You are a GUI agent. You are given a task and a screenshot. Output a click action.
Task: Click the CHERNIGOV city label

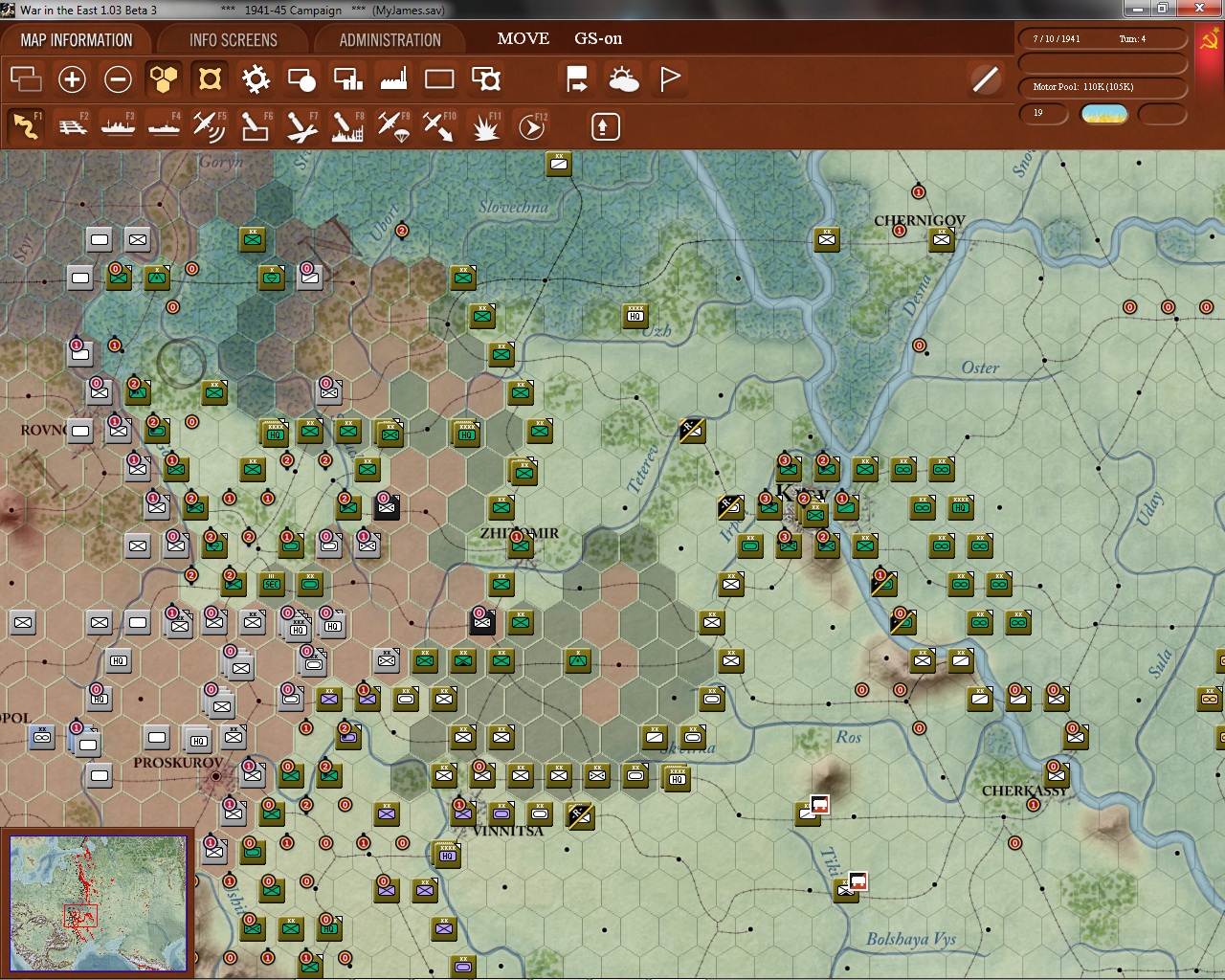coord(919,220)
